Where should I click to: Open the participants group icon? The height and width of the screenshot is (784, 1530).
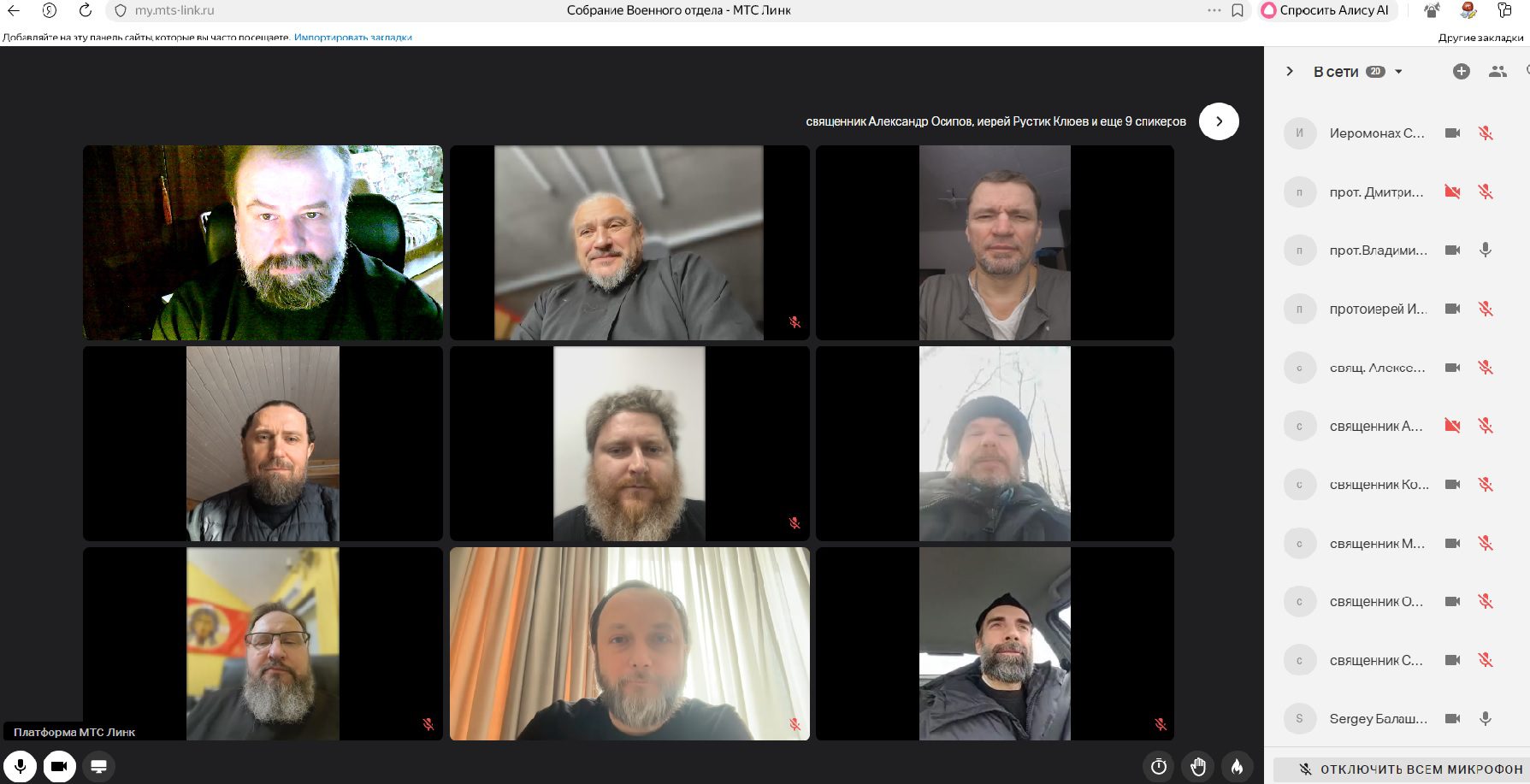pyautogui.click(x=1498, y=72)
